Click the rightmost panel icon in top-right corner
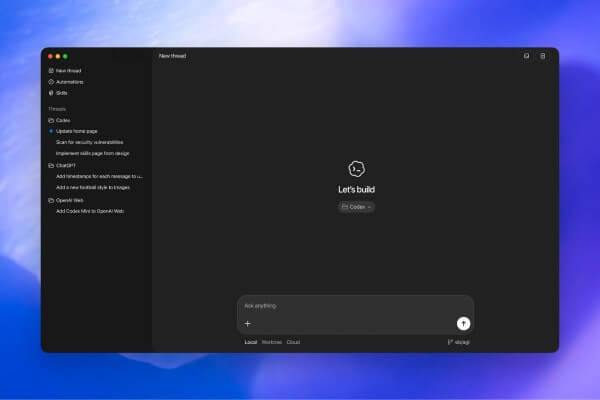 (543, 56)
